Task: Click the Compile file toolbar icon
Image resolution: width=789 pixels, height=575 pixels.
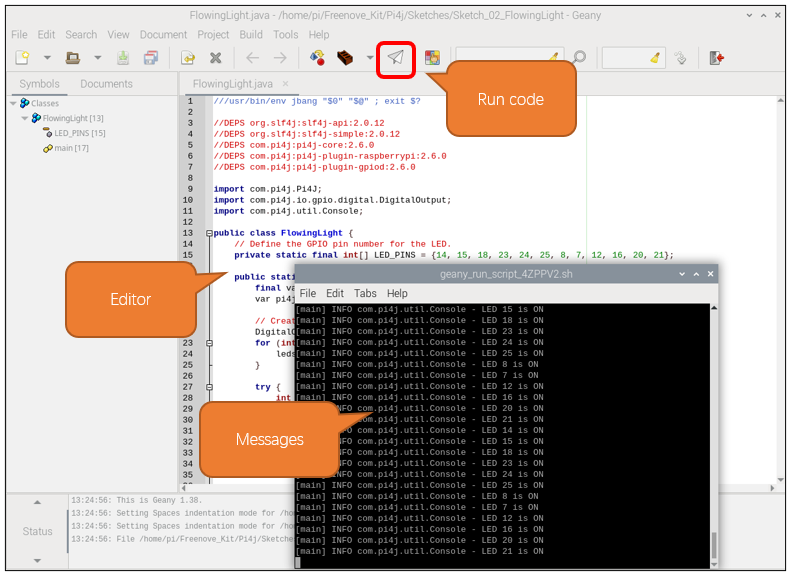Action: 317,58
